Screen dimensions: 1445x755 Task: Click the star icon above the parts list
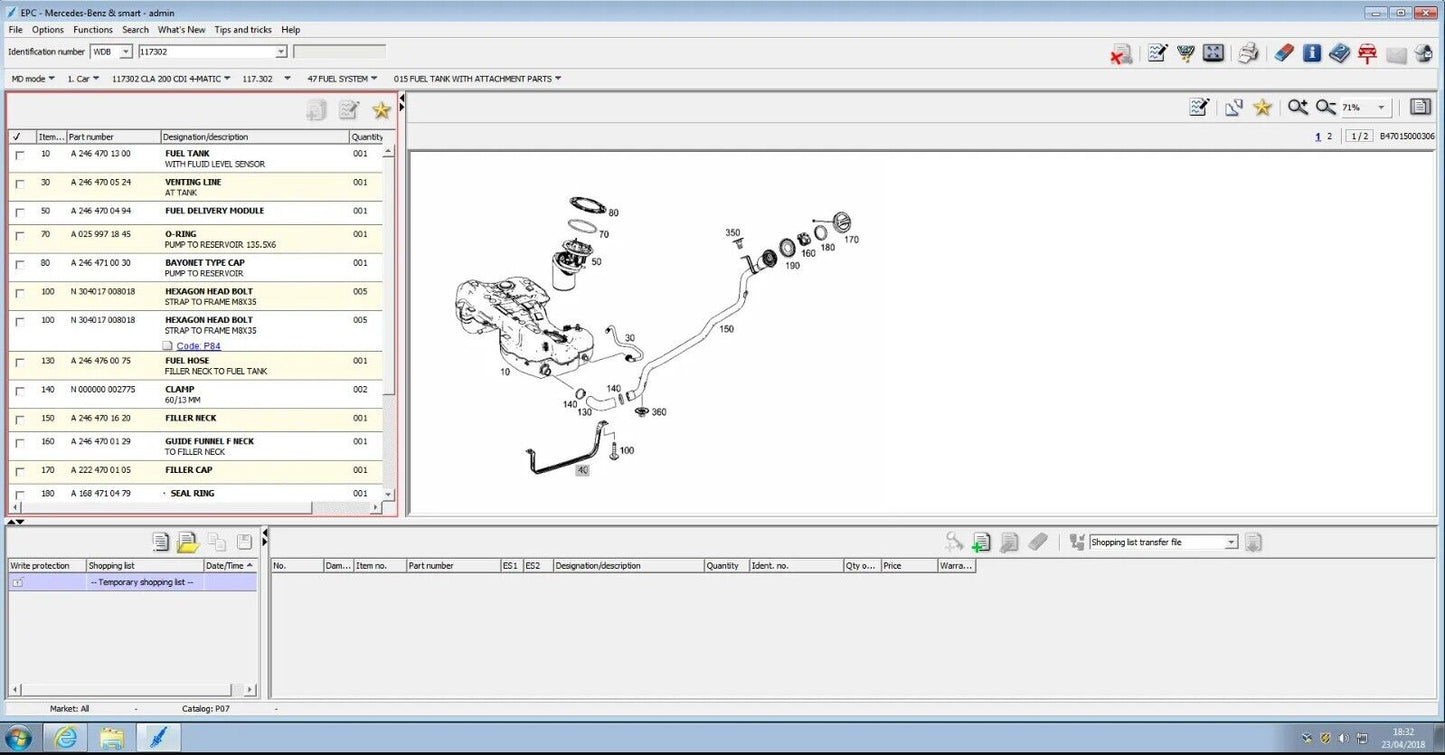click(381, 111)
